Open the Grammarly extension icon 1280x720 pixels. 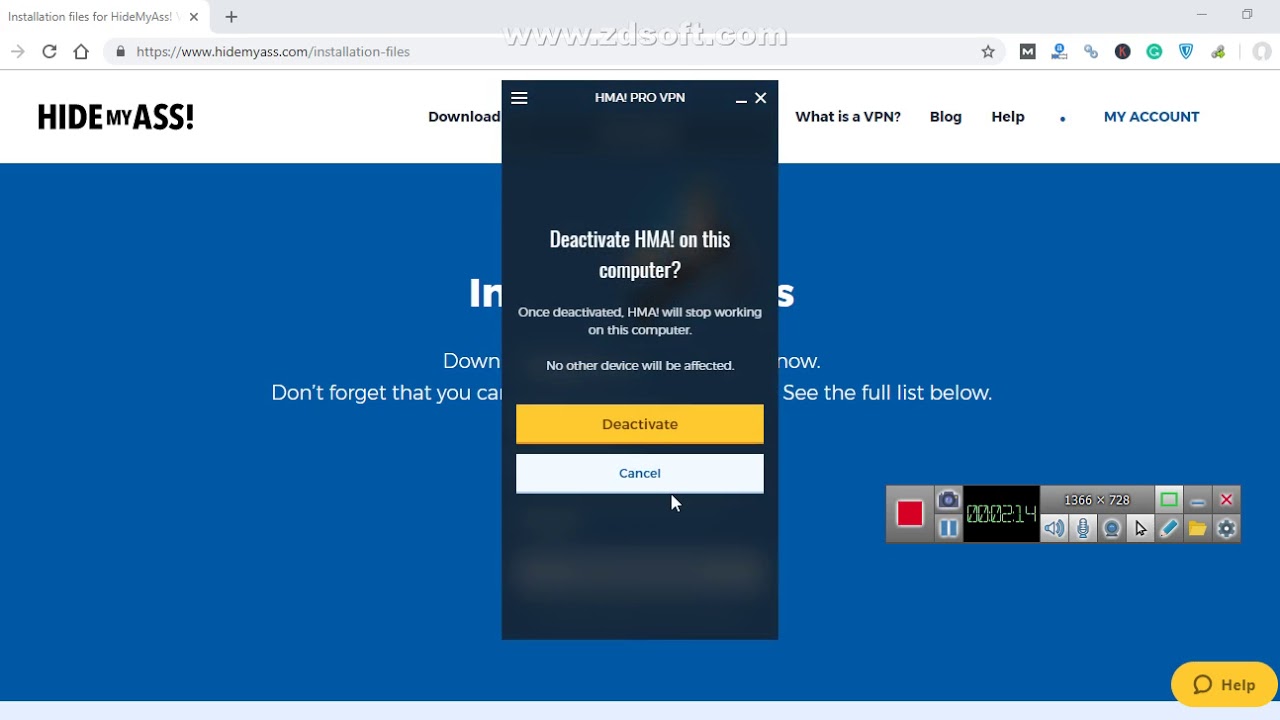click(1155, 52)
